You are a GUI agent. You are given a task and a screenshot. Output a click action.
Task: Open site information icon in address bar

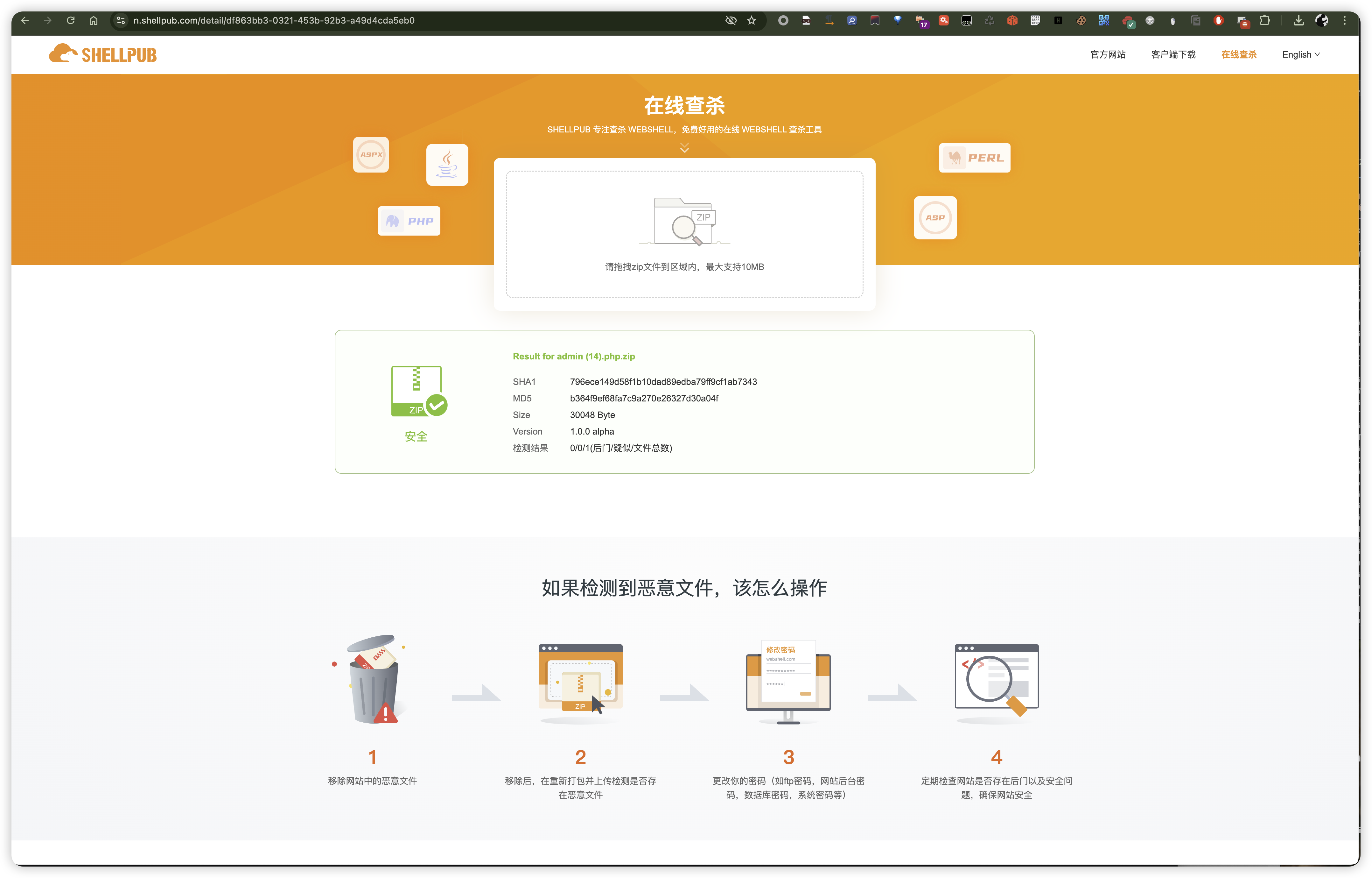tap(121, 20)
